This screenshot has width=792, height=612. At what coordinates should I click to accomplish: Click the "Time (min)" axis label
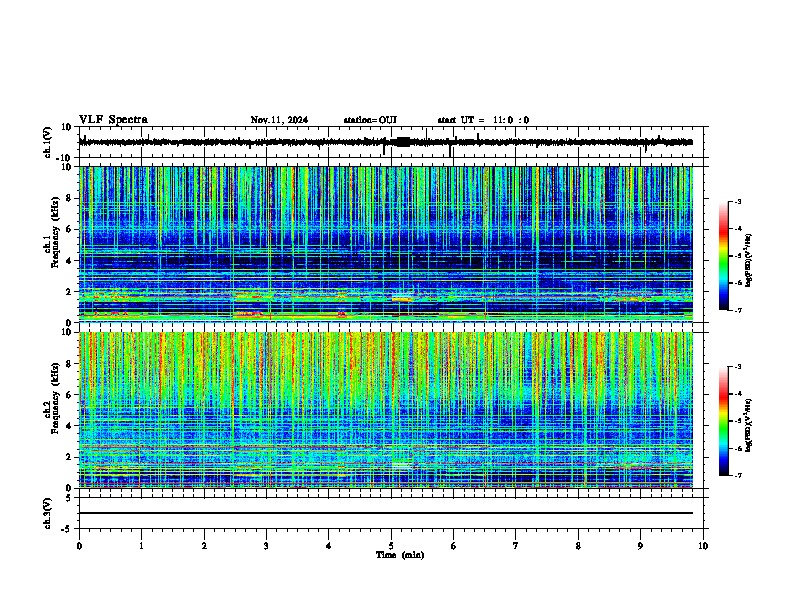[x=400, y=555]
